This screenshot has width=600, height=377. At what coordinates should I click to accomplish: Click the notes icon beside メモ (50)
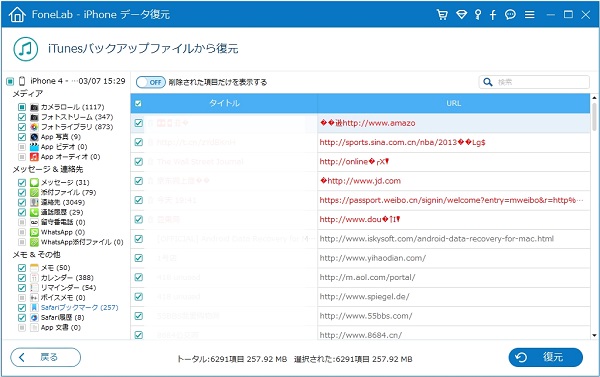34,268
